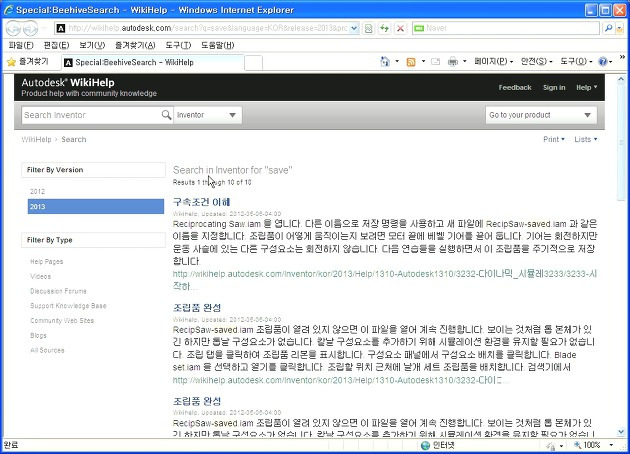630x454 pixels.
Task: Filter by type Discussion Forums
Action: point(58,291)
